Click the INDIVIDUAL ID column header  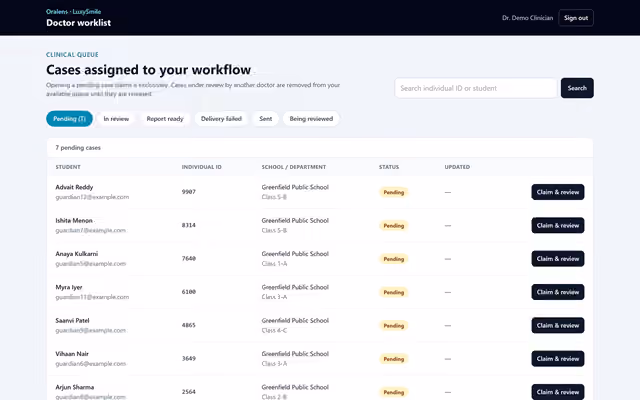[202, 167]
